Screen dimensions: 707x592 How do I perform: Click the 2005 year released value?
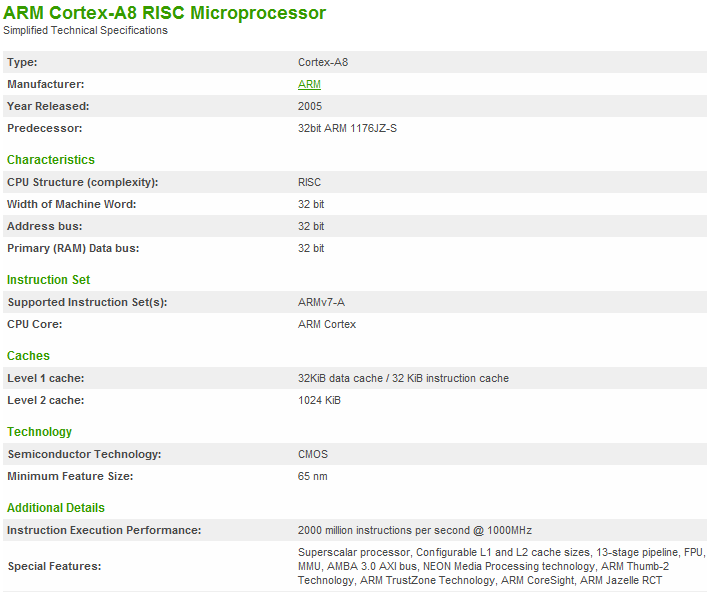[x=310, y=106]
